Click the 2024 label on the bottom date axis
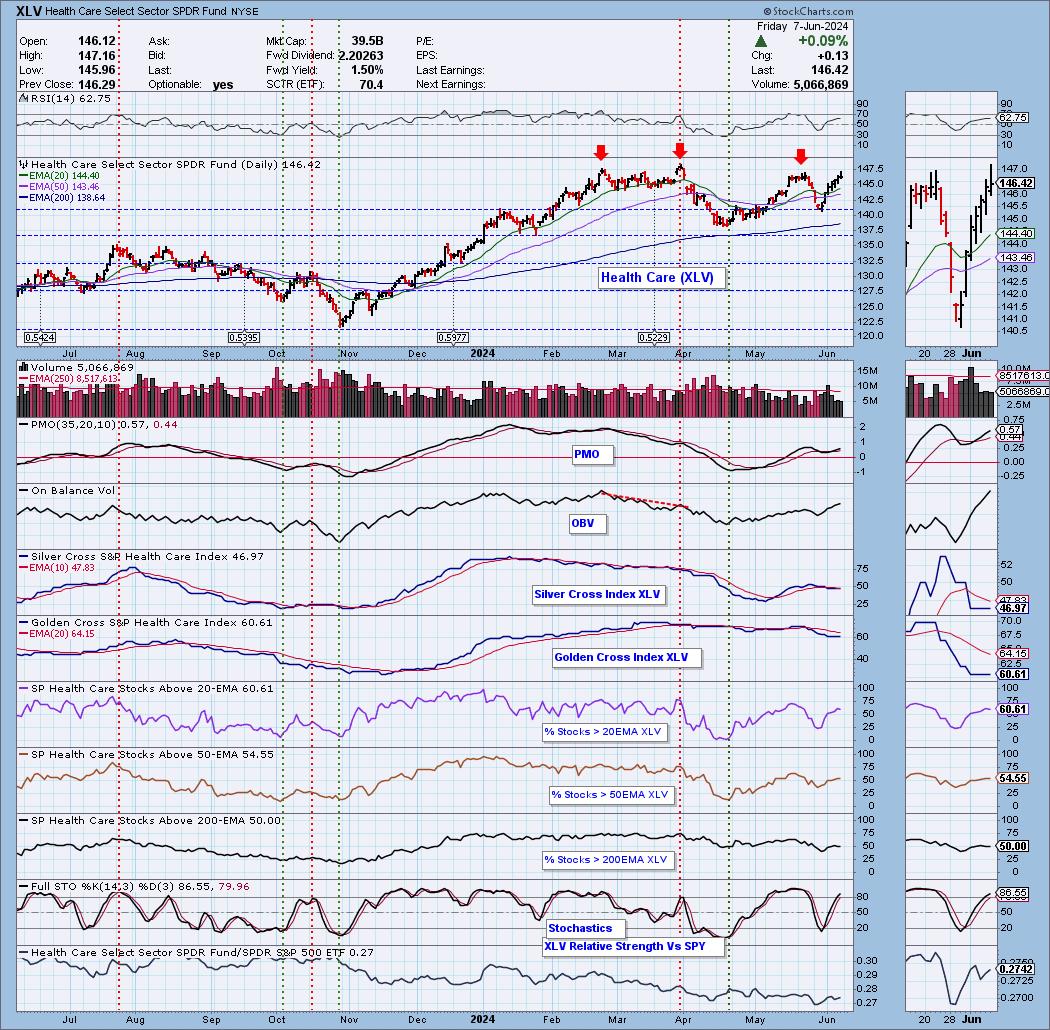Viewport: 1050px width, 1030px height. pos(482,1019)
